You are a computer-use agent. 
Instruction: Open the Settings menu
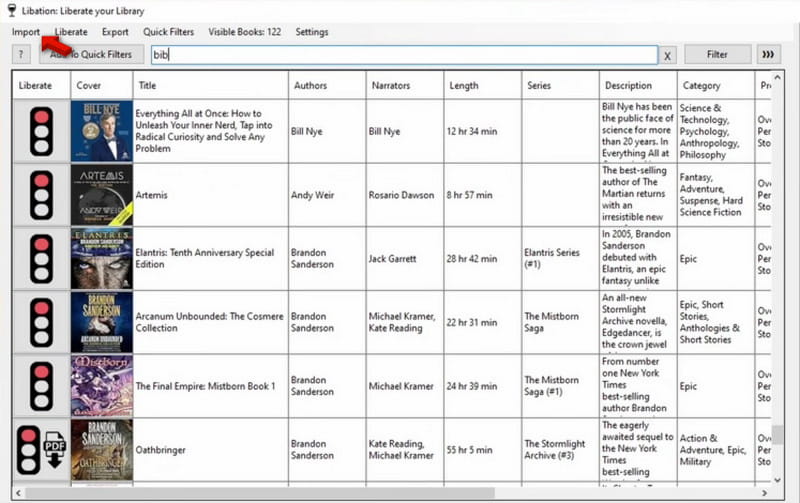point(312,32)
